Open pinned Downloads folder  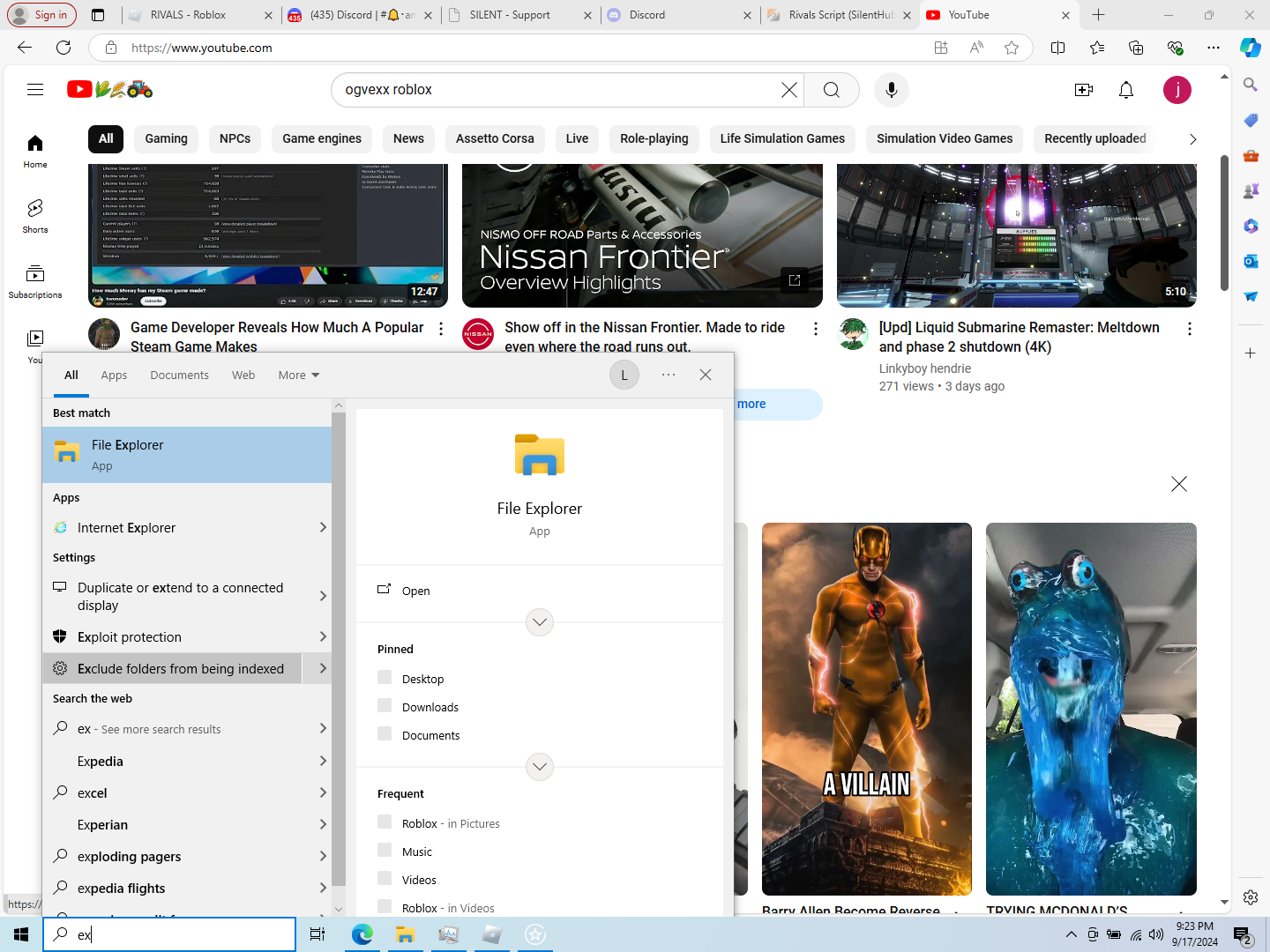(x=430, y=707)
